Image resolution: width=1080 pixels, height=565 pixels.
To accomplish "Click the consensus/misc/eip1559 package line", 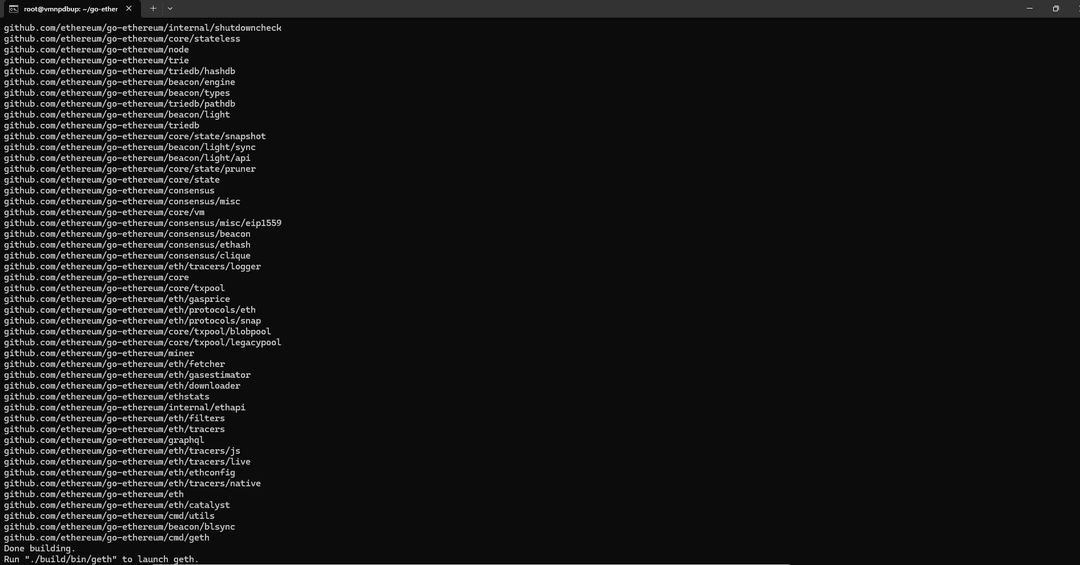I will 142,223.
